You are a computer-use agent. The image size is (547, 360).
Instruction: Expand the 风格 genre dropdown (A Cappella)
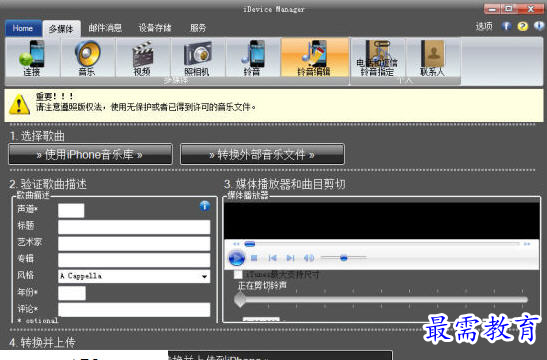tap(204, 276)
